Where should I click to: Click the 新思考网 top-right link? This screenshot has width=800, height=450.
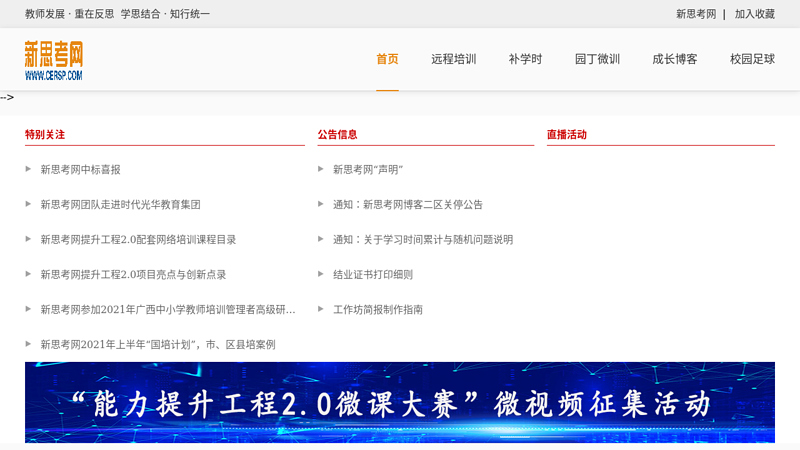(x=696, y=14)
